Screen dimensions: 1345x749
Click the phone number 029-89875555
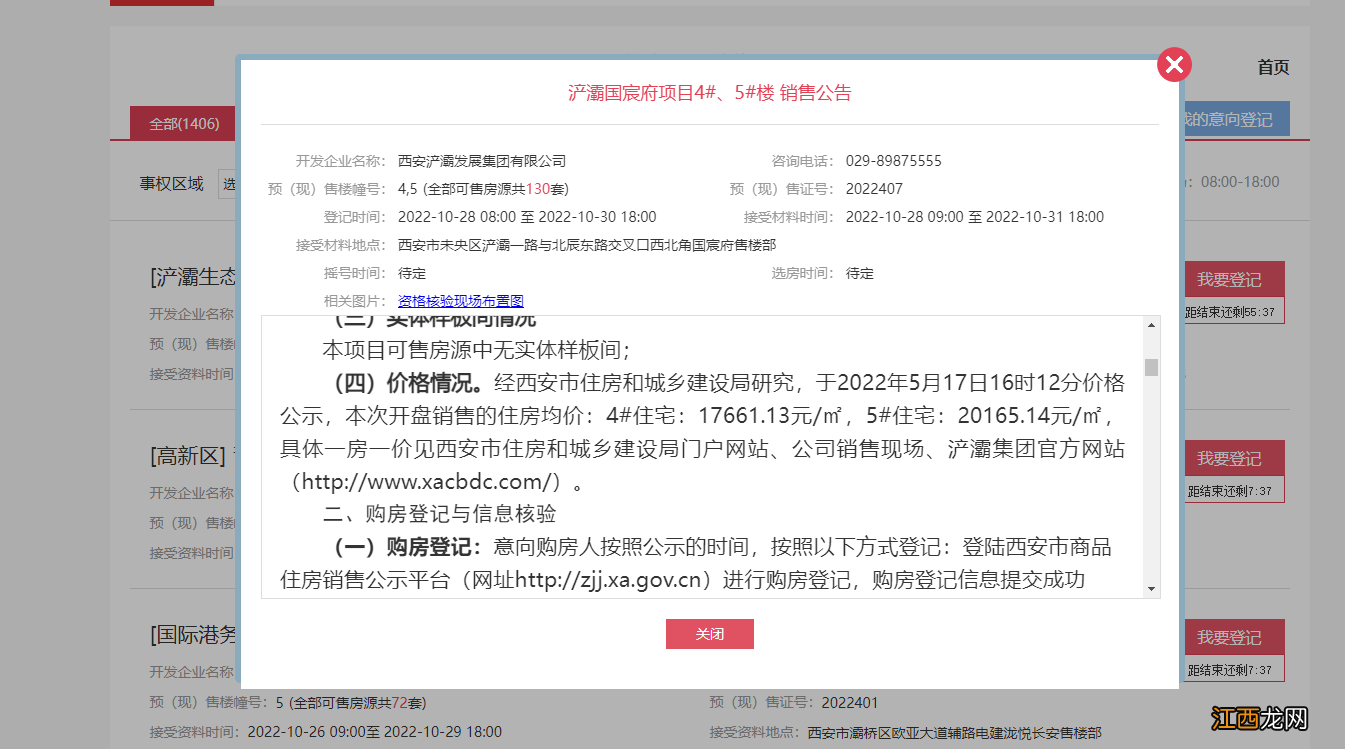pyautogui.click(x=894, y=161)
